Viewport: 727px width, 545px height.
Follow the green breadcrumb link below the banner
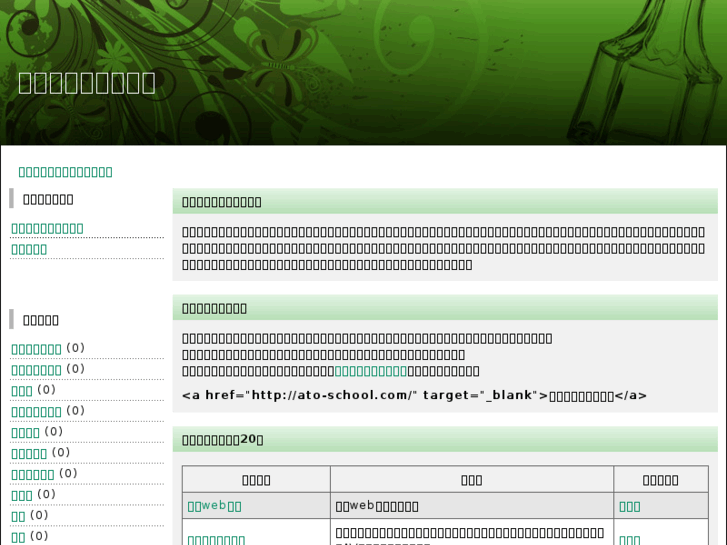65,172
